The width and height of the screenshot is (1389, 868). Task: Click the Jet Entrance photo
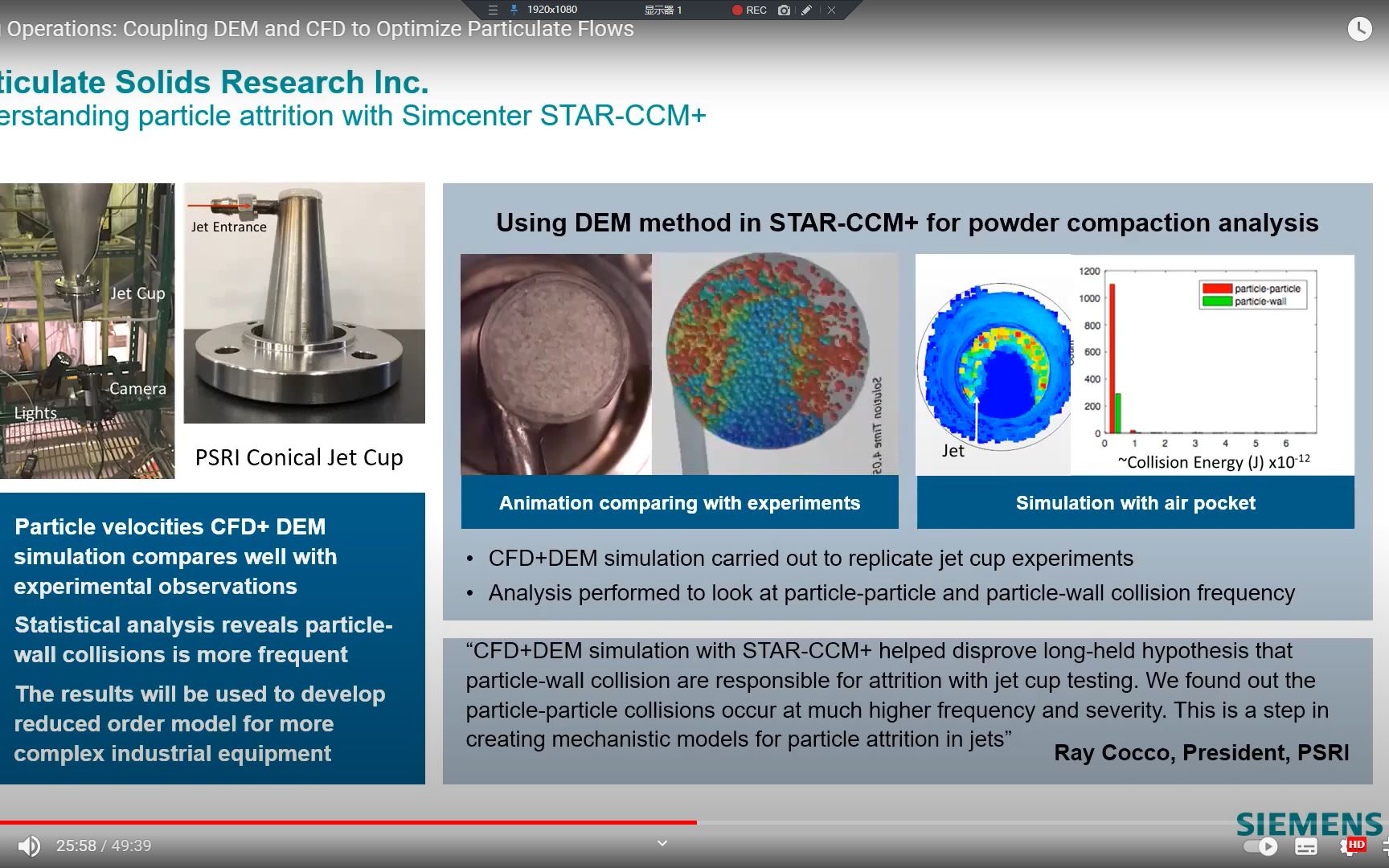305,303
